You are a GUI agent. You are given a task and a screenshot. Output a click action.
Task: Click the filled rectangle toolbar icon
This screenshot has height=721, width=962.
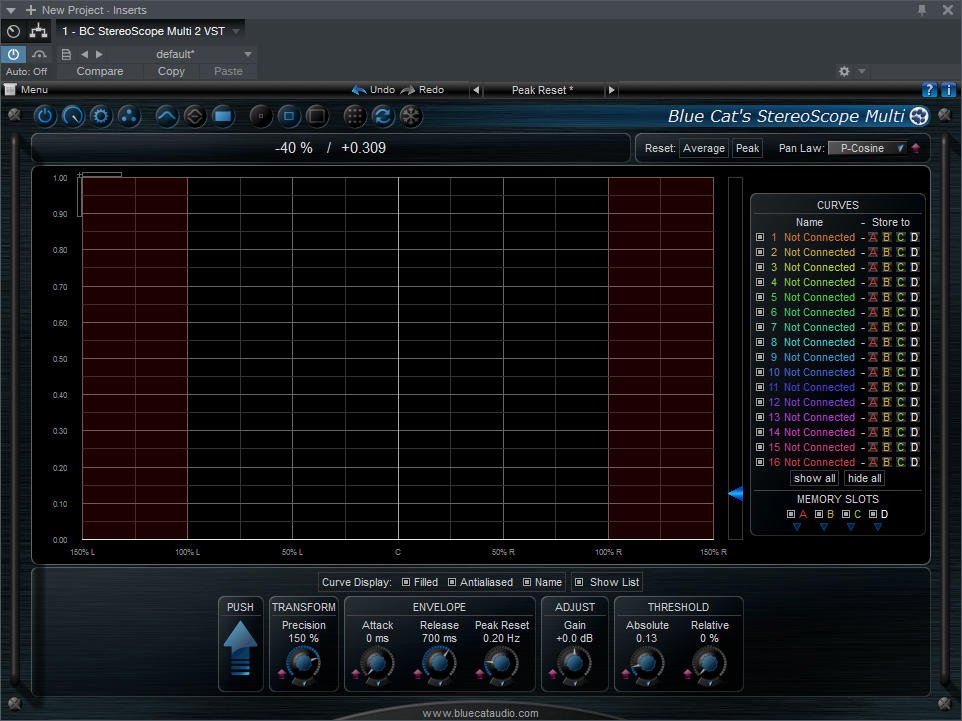click(223, 116)
